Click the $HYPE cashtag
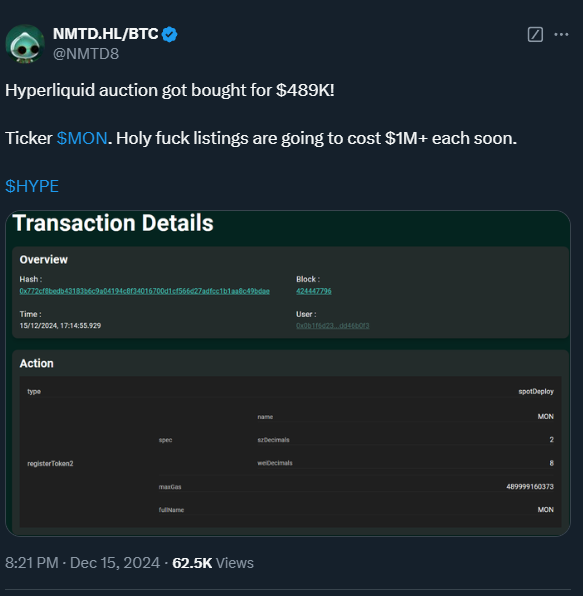Screen dimensions: 583x596 point(32,186)
